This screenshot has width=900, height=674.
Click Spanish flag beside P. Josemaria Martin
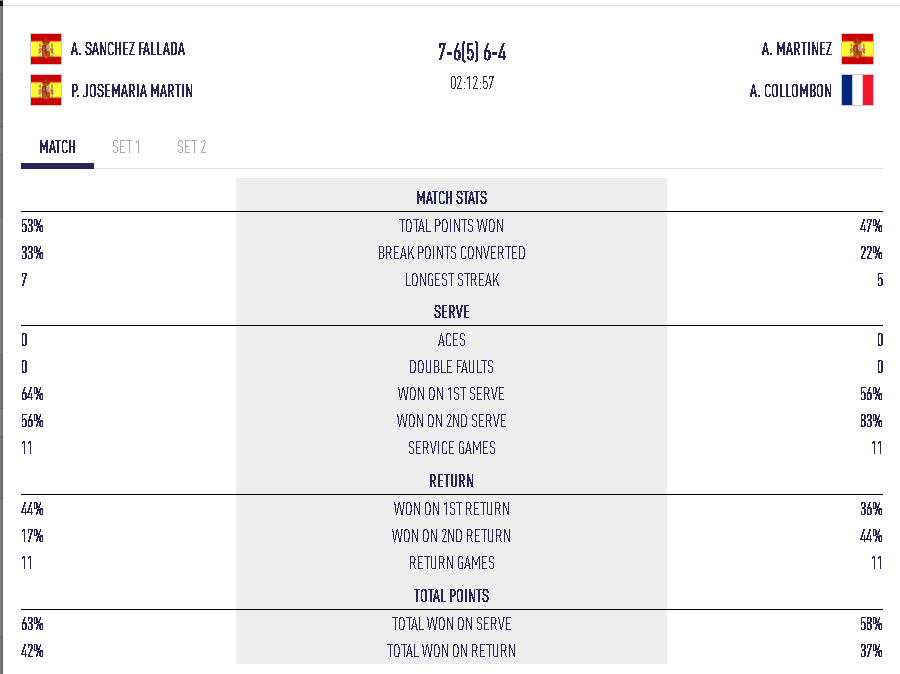46,91
